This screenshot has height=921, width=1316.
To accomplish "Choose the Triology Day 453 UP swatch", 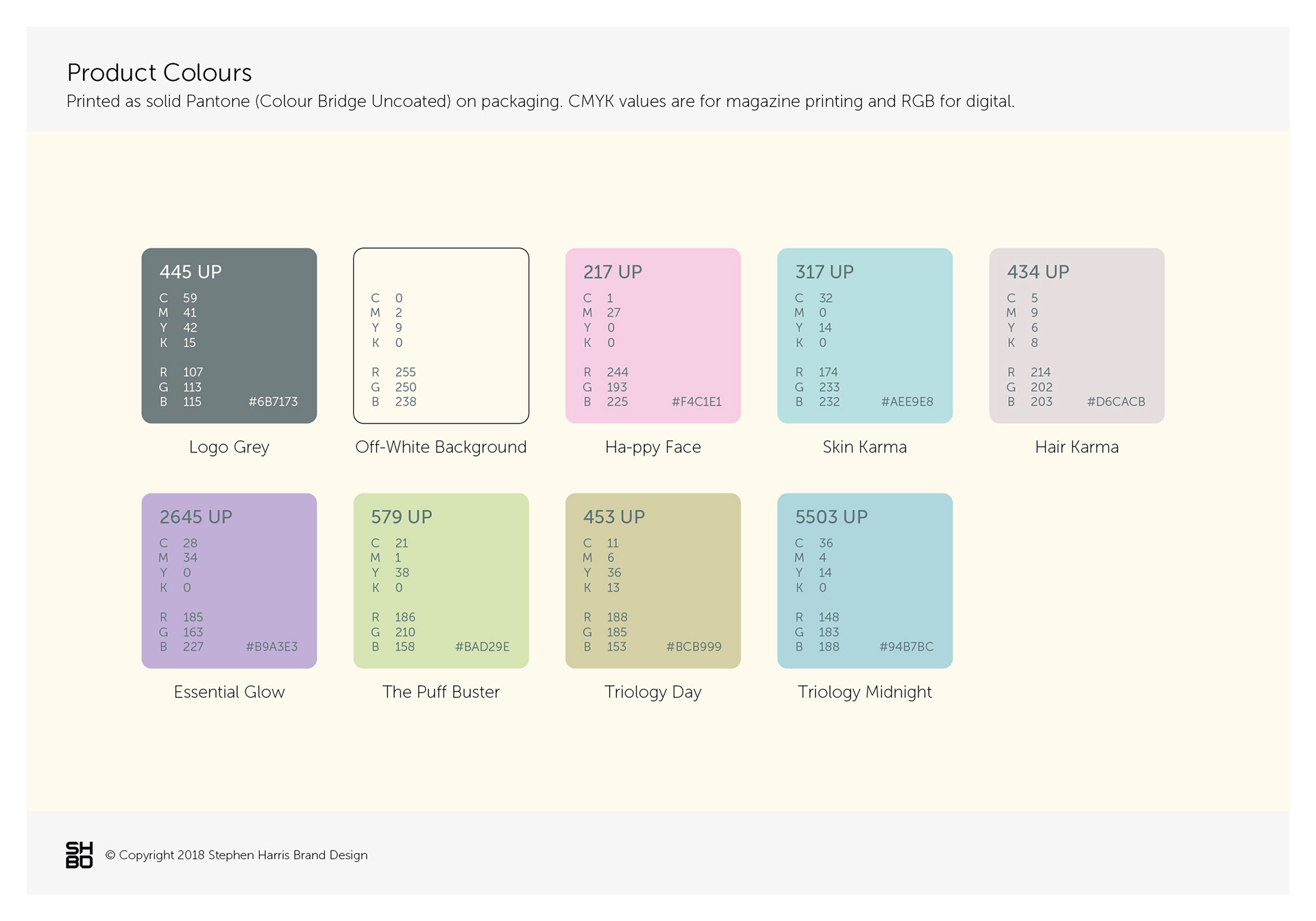I will point(653,580).
